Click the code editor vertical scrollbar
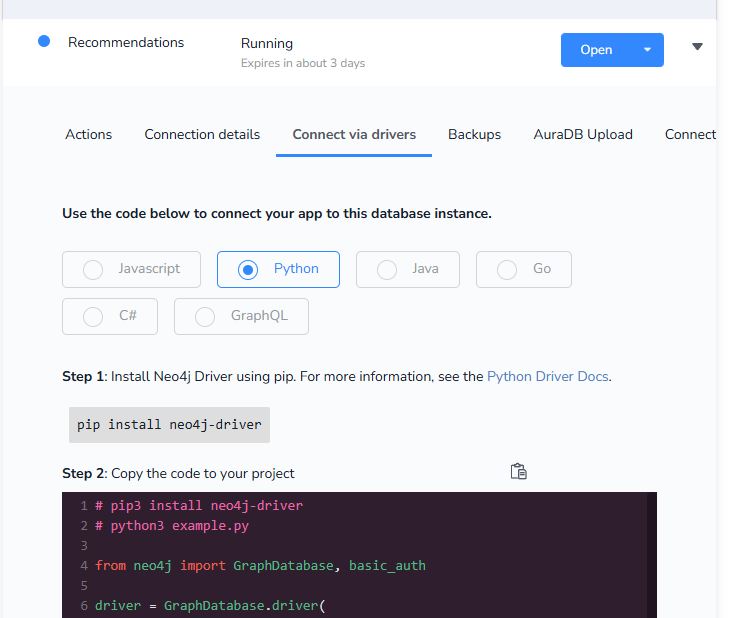Viewport: 738px width, 618px height. pyautogui.click(x=652, y=555)
